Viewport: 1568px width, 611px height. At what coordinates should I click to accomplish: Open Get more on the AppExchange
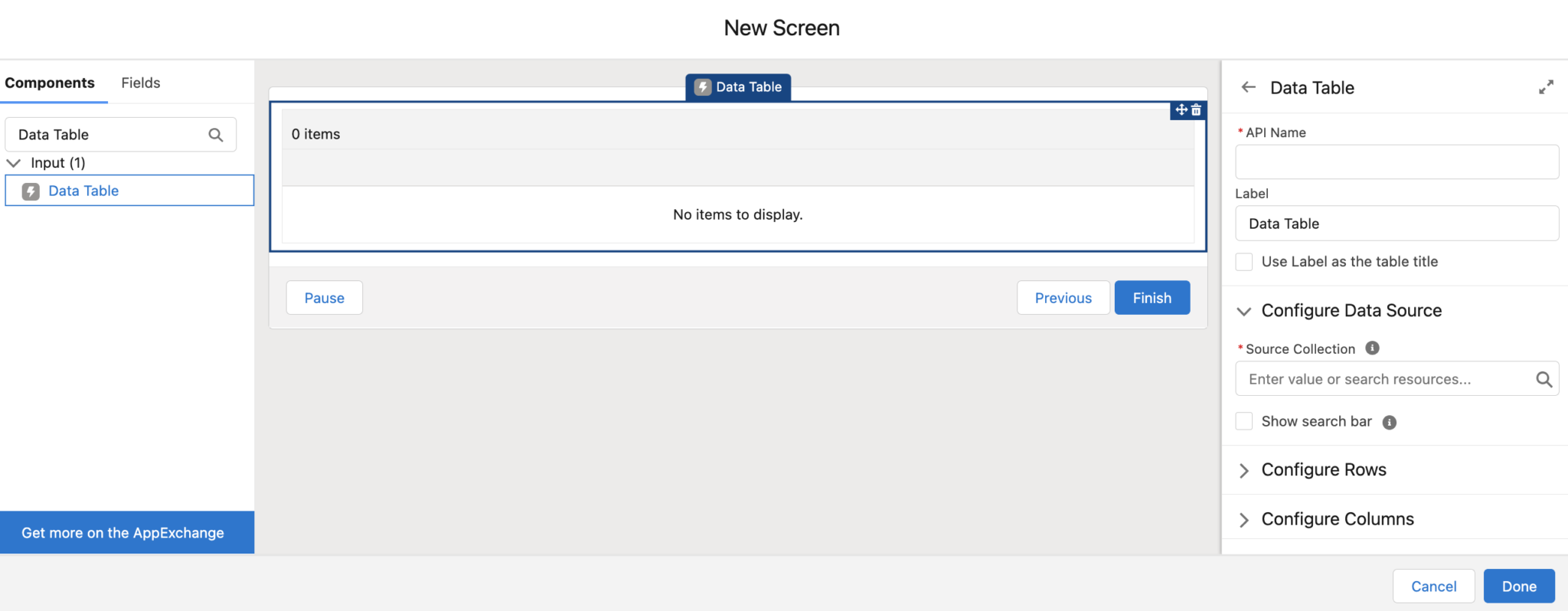[122, 533]
